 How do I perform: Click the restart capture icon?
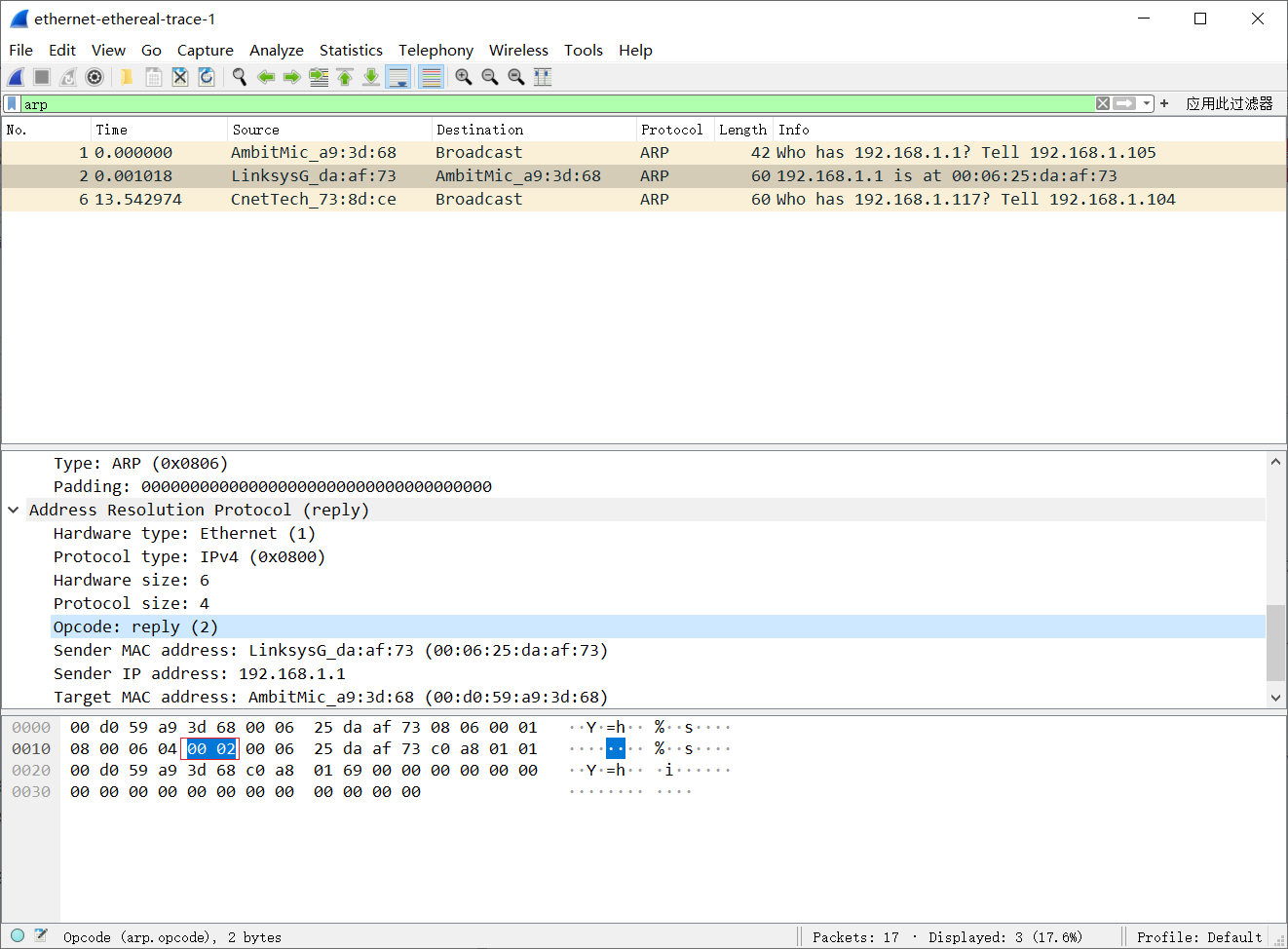tap(68, 77)
